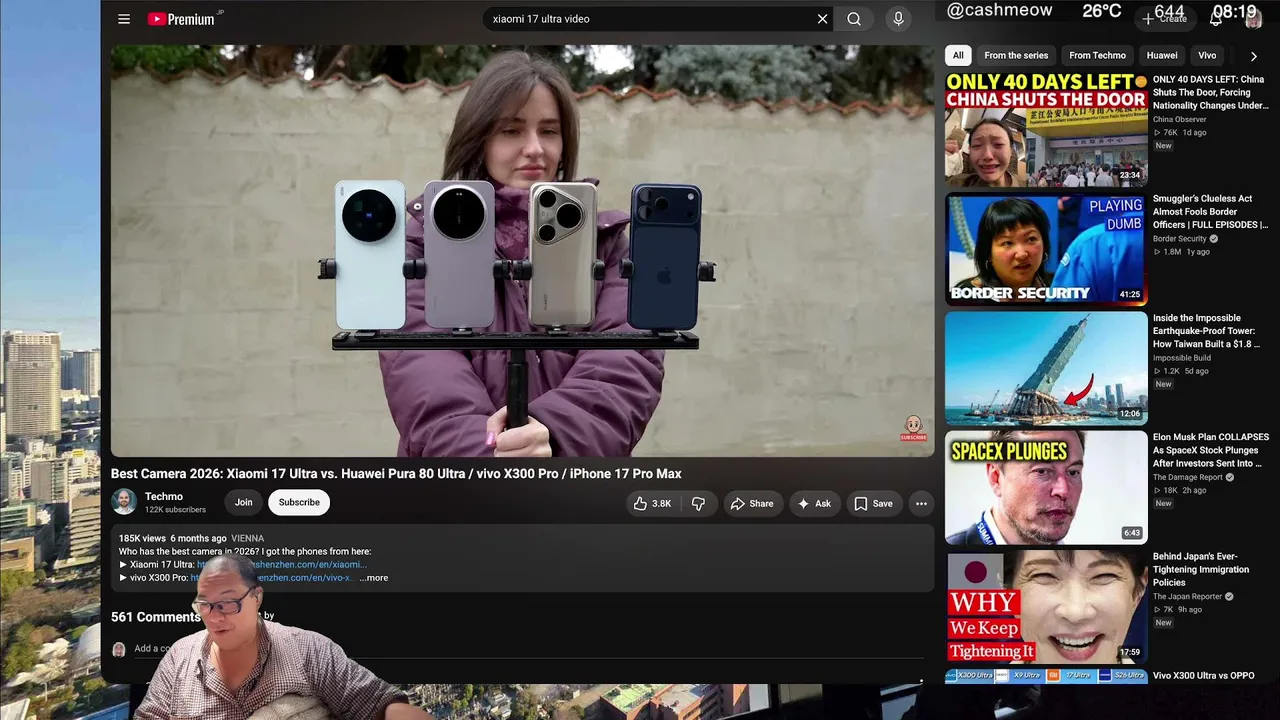Image resolution: width=1280 pixels, height=720 pixels.
Task: Open Smuggler's Clueless Act video title
Action: [1210, 212]
